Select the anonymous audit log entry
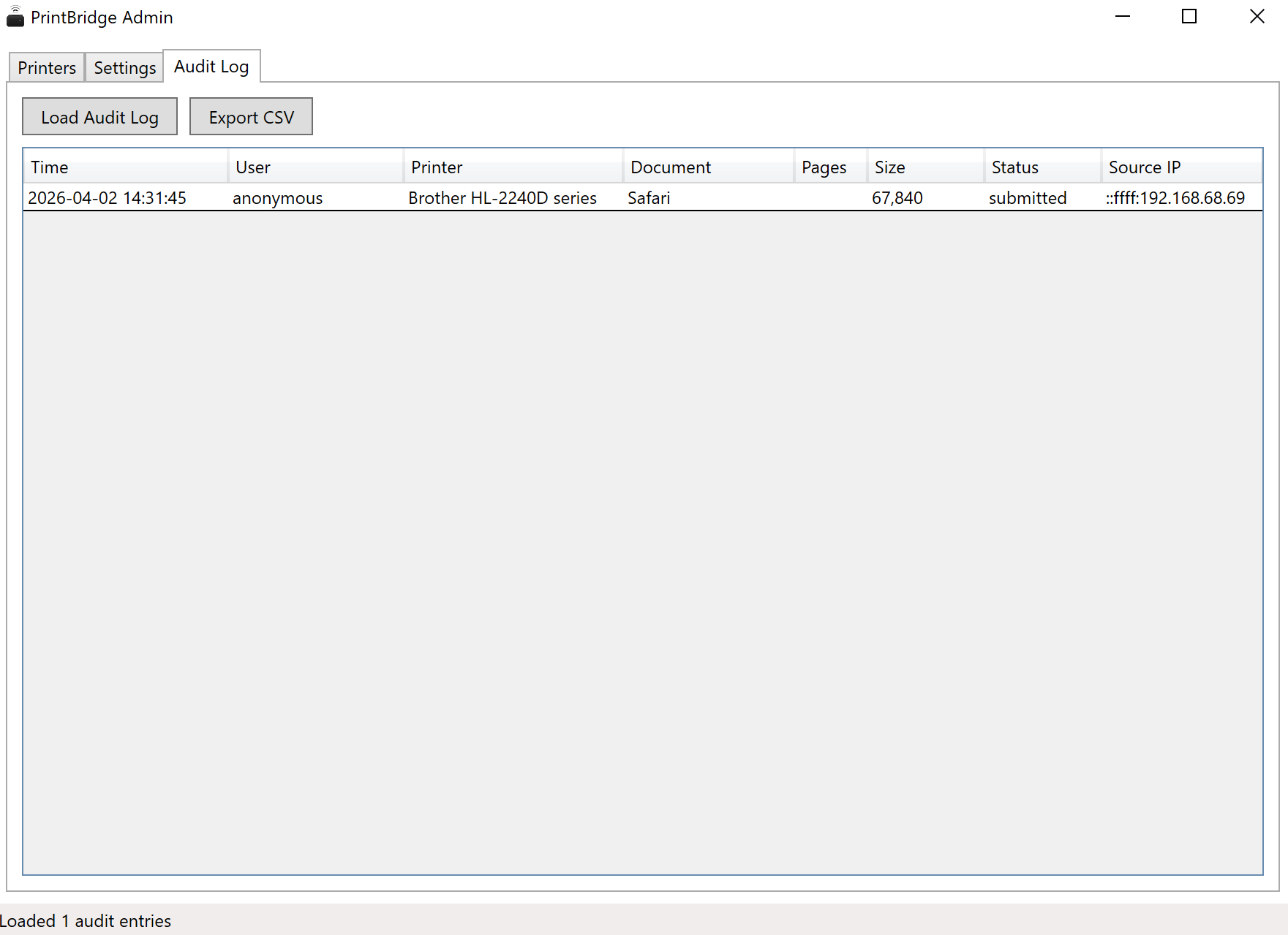Viewport: 1288px width, 935px height. [276, 197]
